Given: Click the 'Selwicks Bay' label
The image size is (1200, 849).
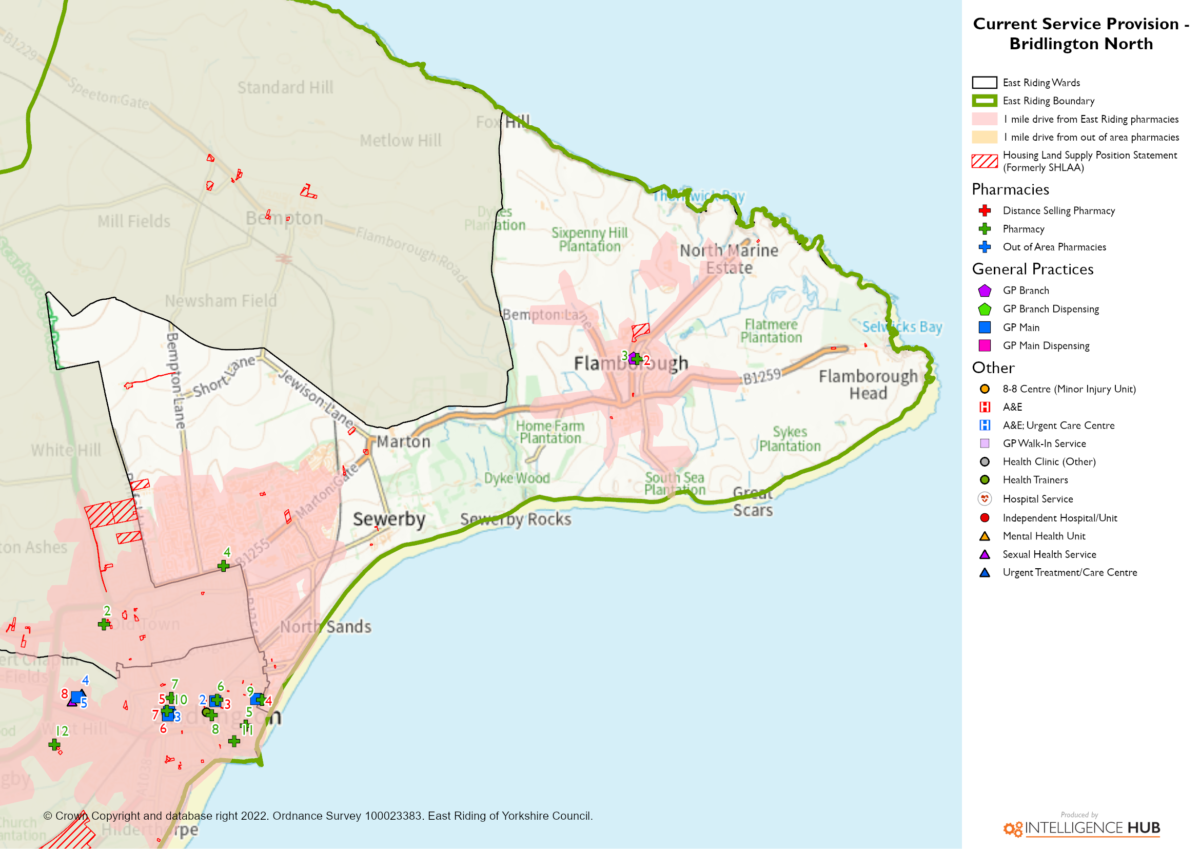Looking at the screenshot, I should 902,327.
